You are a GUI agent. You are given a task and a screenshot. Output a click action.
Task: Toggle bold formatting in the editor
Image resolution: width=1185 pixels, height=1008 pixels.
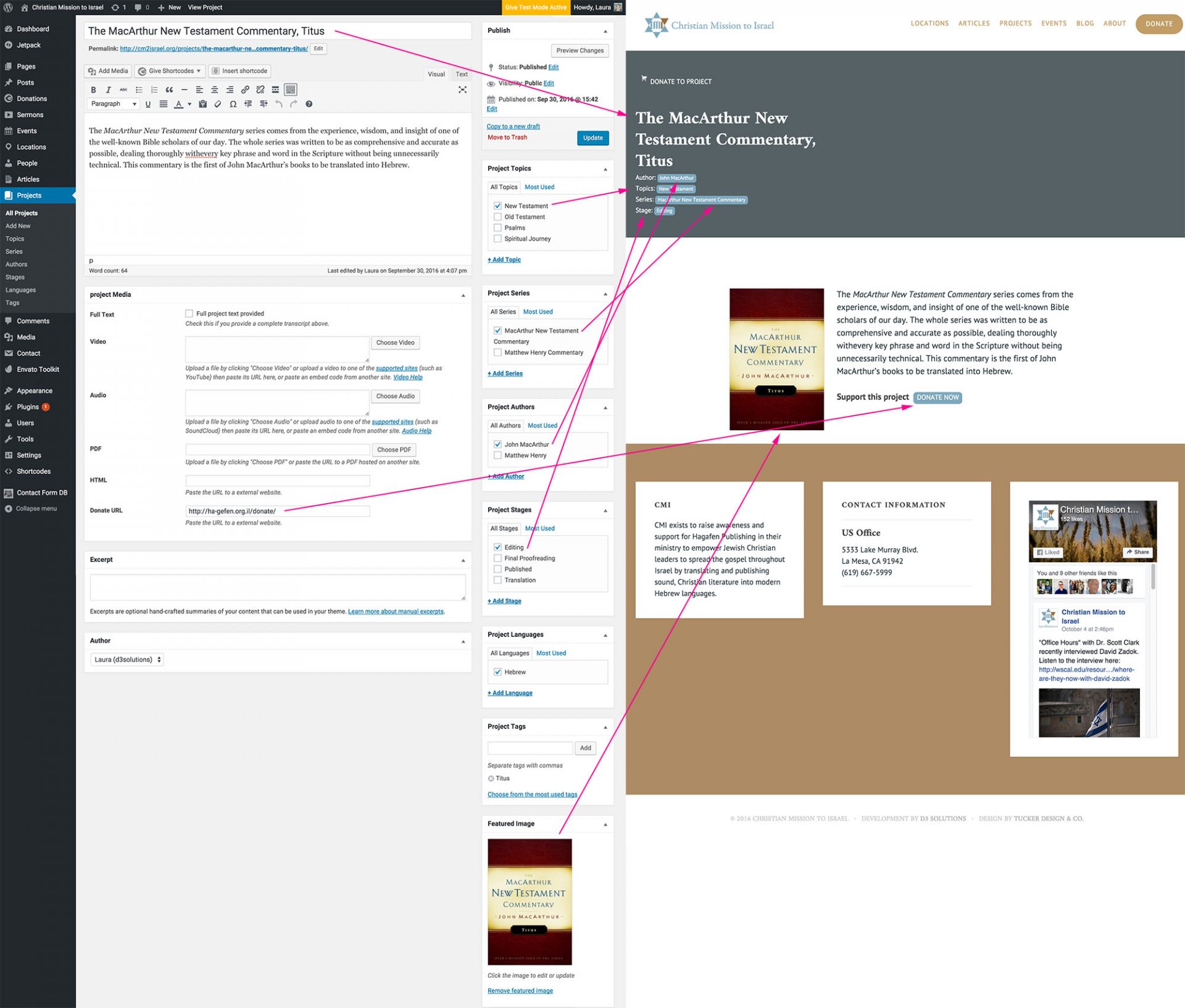tap(93, 90)
